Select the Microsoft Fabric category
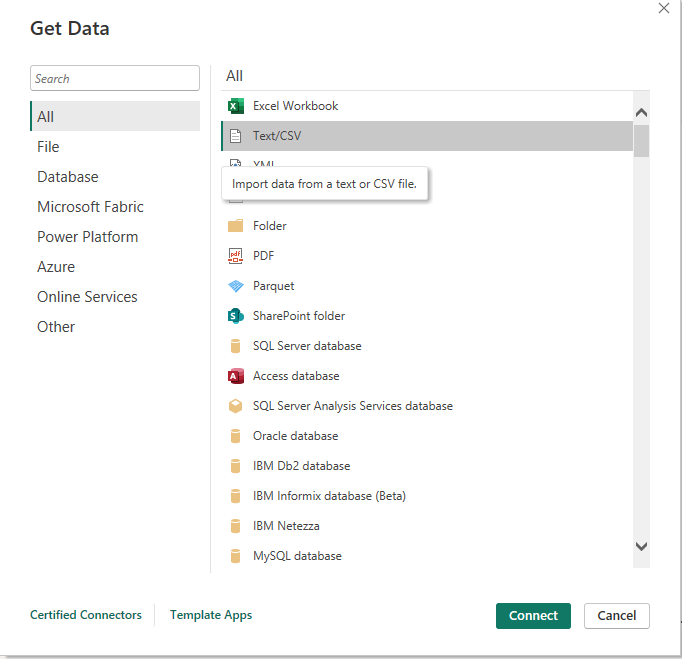The height and width of the screenshot is (659, 682). (x=115, y=207)
